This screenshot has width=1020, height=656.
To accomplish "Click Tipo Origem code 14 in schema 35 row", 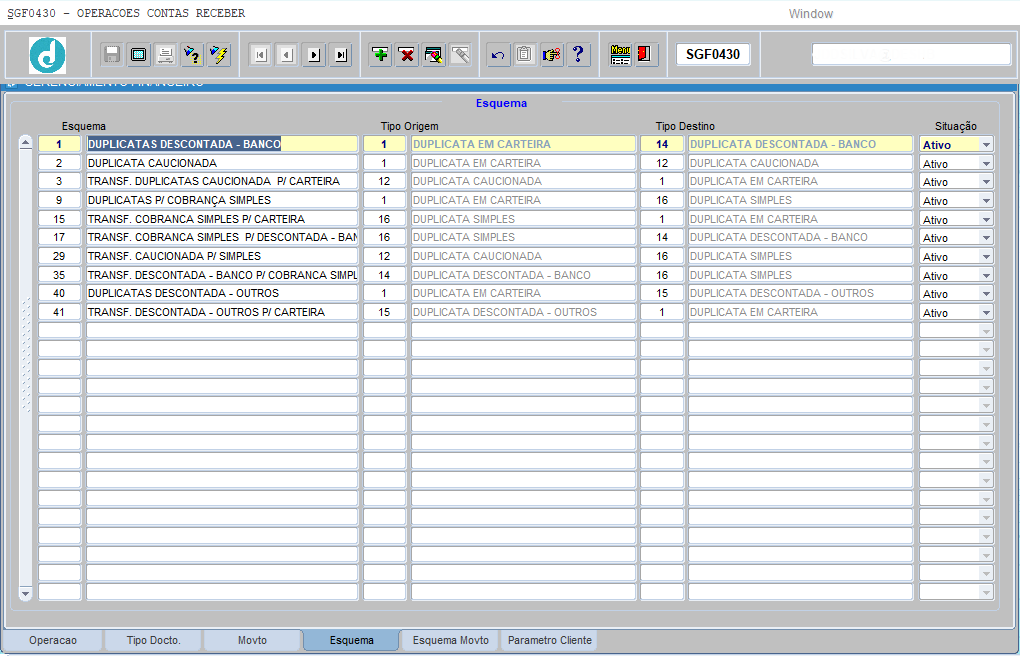I will click(x=384, y=275).
